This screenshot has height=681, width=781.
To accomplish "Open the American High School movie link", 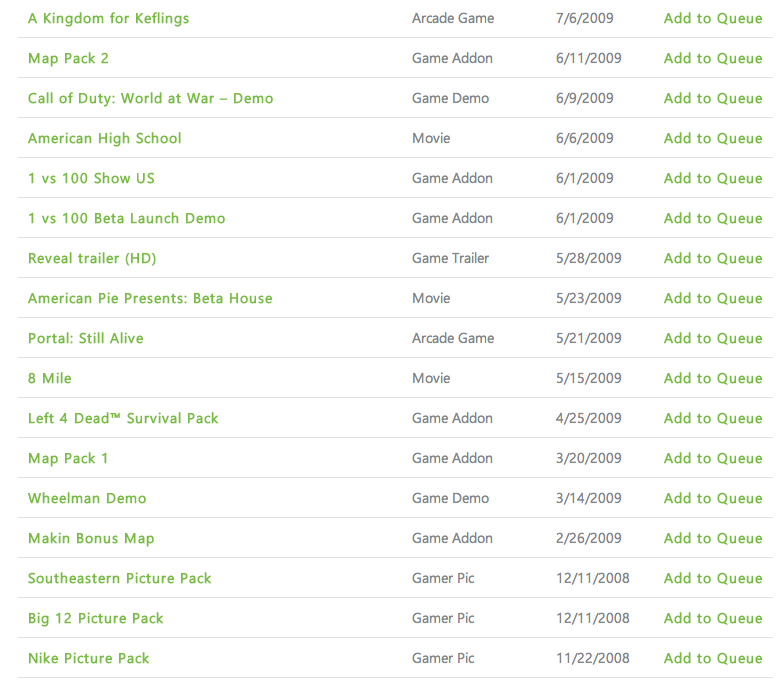I will click(x=105, y=138).
